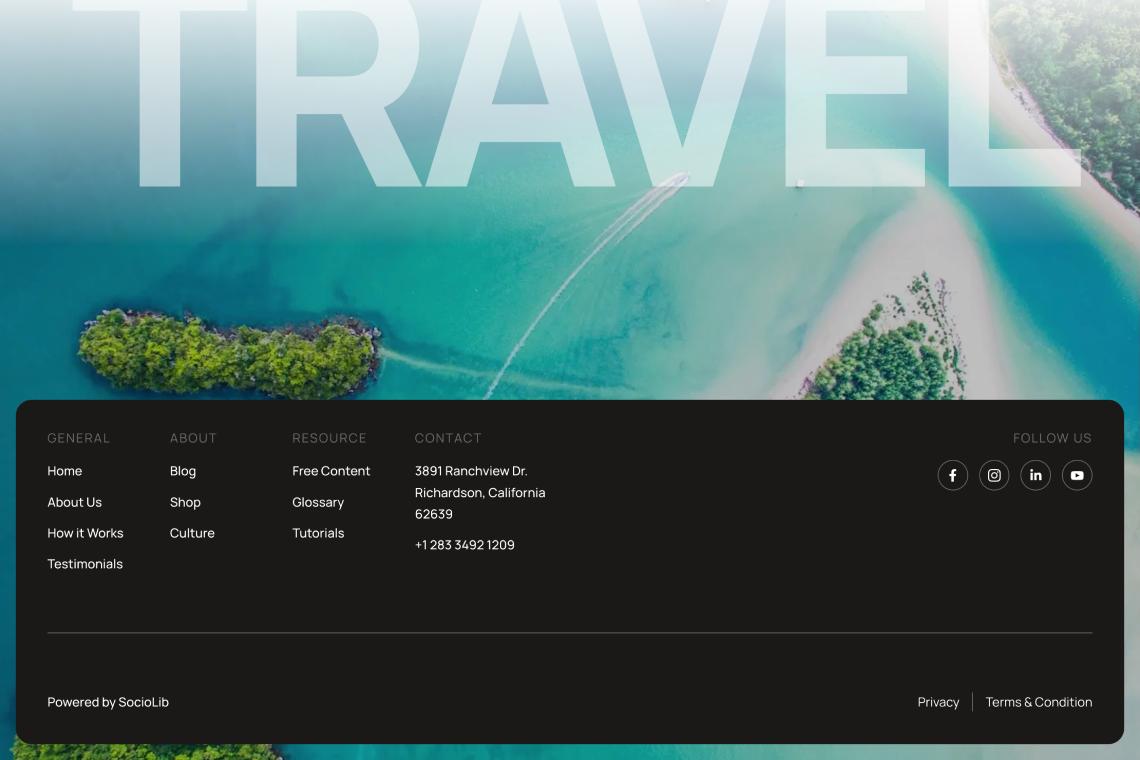Open the YouTube social icon
Screen dimensions: 1140x760
pos(1077,476)
